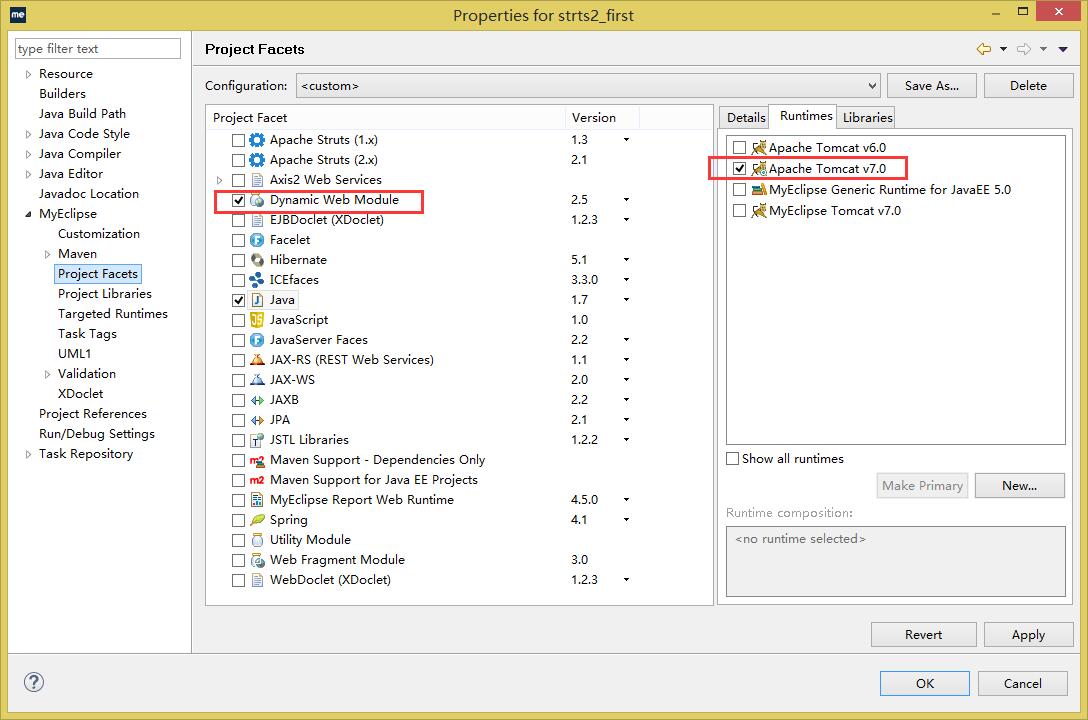1088x720 pixels.
Task: Click the MyEclipse Report Web Runtime icon
Action: coord(257,500)
